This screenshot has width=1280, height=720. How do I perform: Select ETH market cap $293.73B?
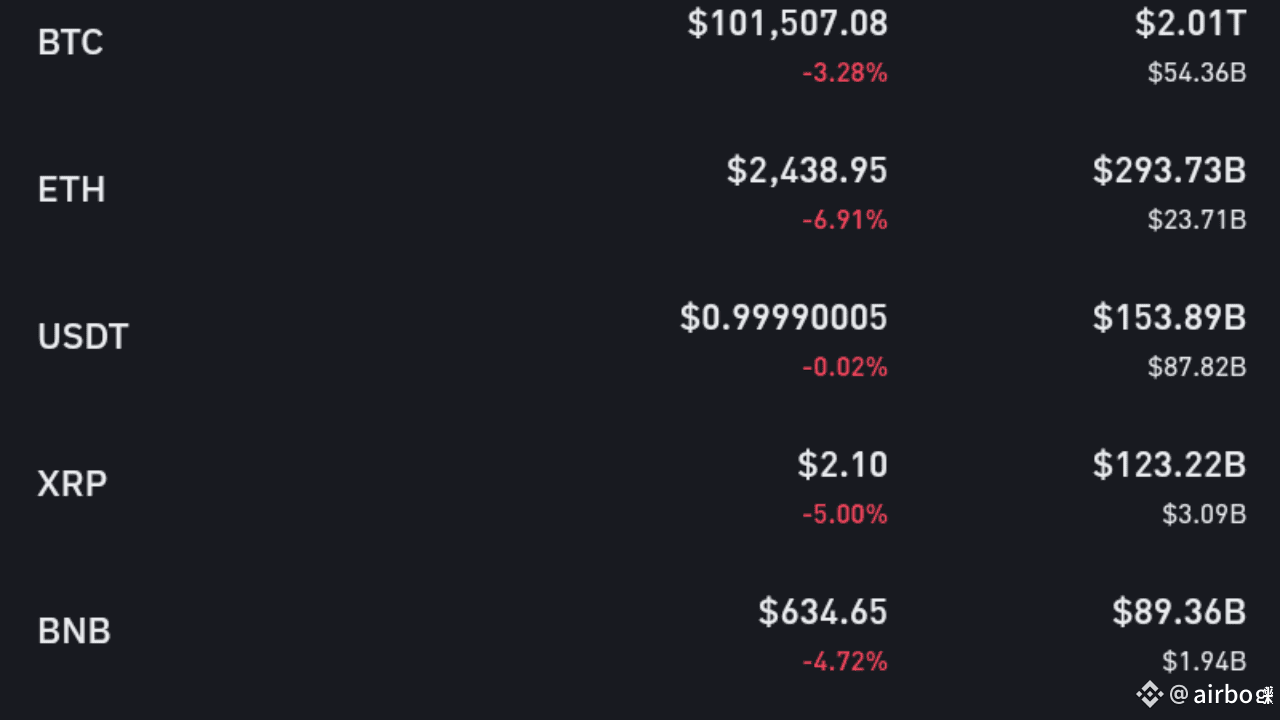tap(1169, 171)
